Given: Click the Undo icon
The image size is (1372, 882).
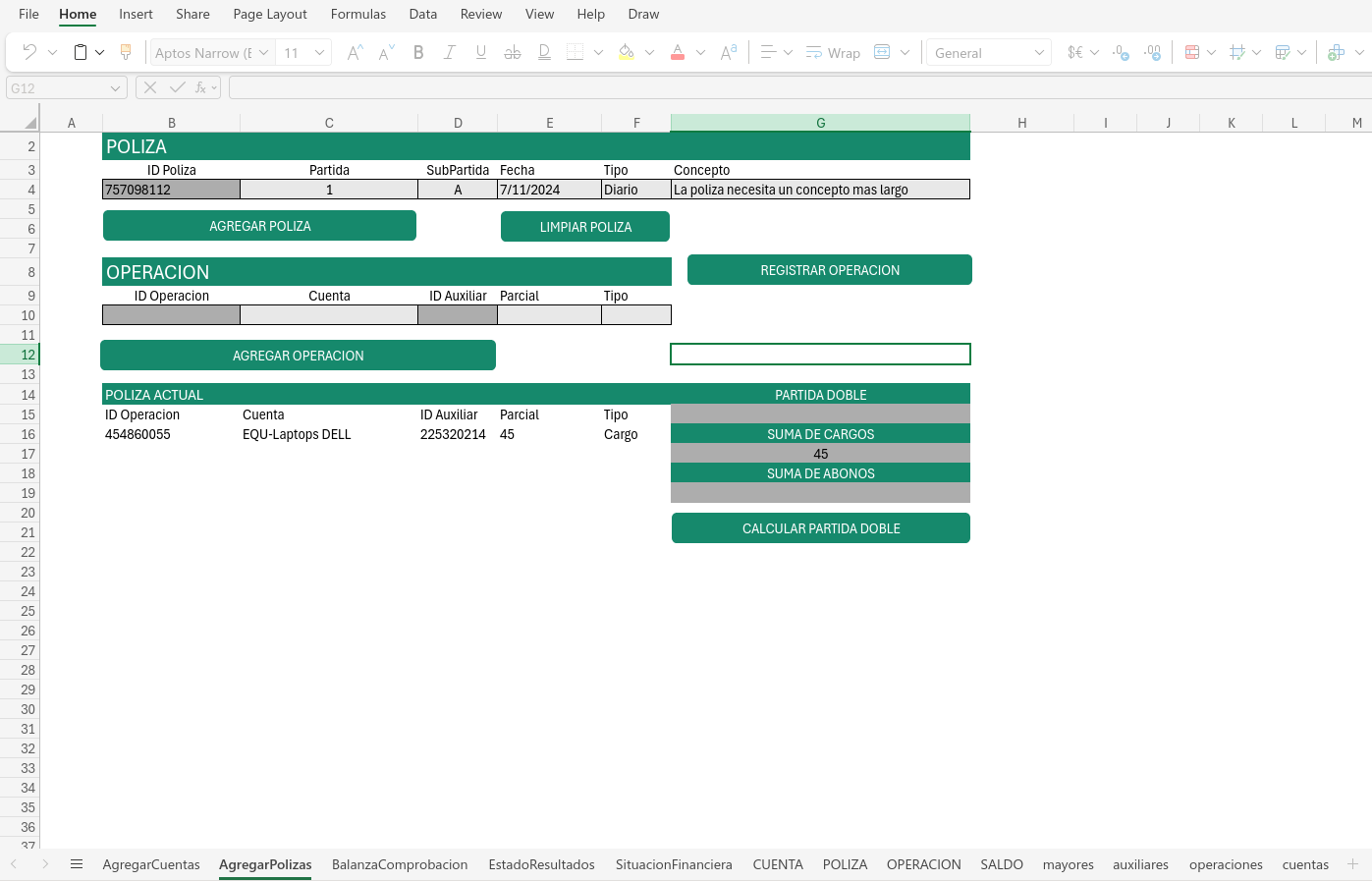Looking at the screenshot, I should pos(29,52).
